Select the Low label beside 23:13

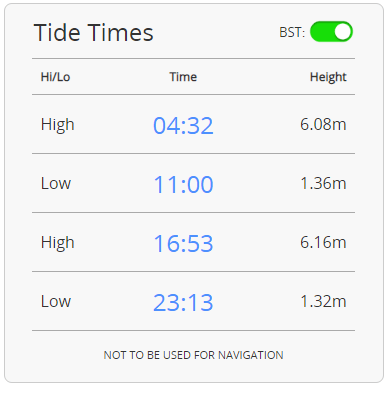pyautogui.click(x=56, y=302)
